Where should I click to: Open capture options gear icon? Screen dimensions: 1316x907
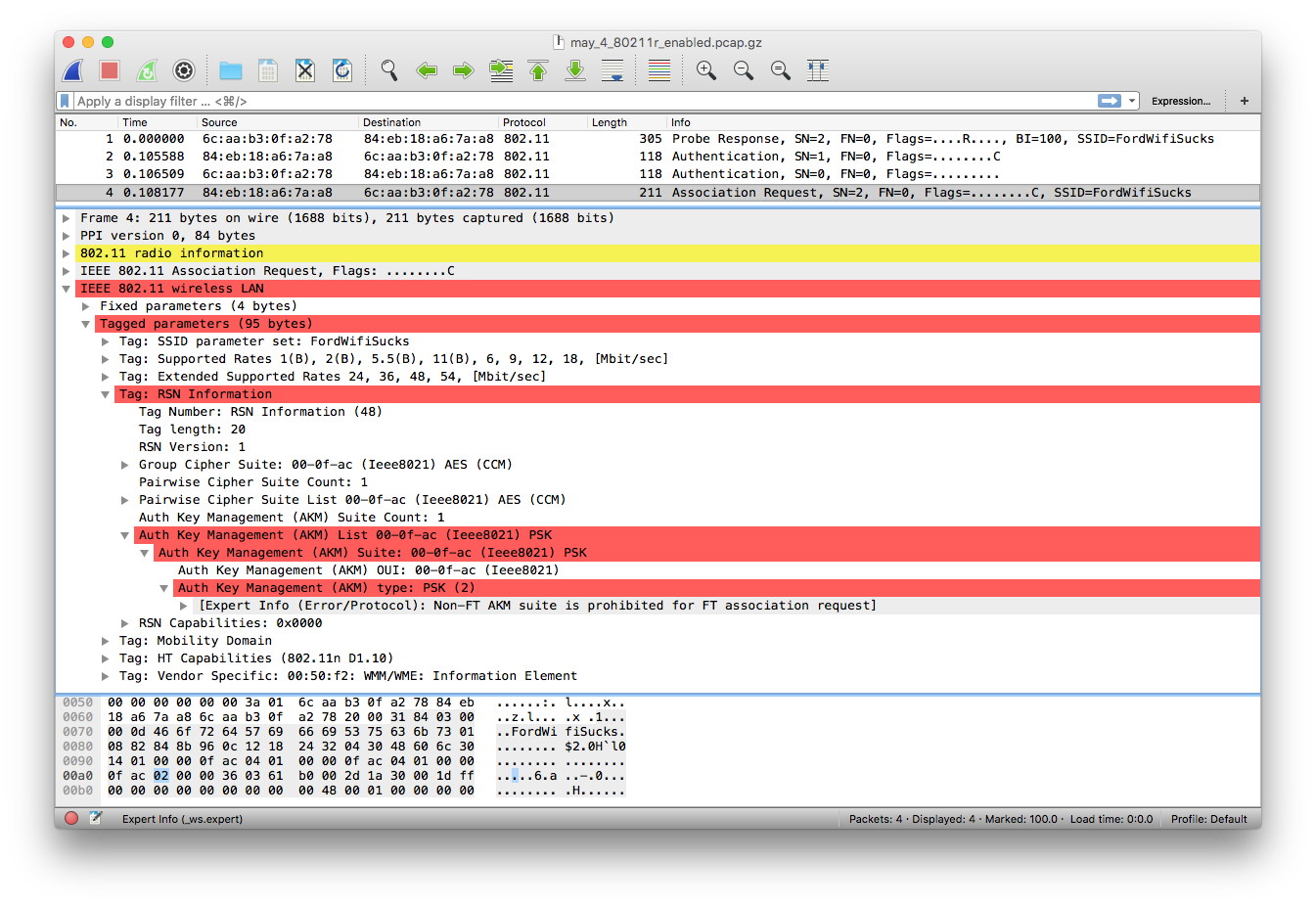(x=183, y=70)
